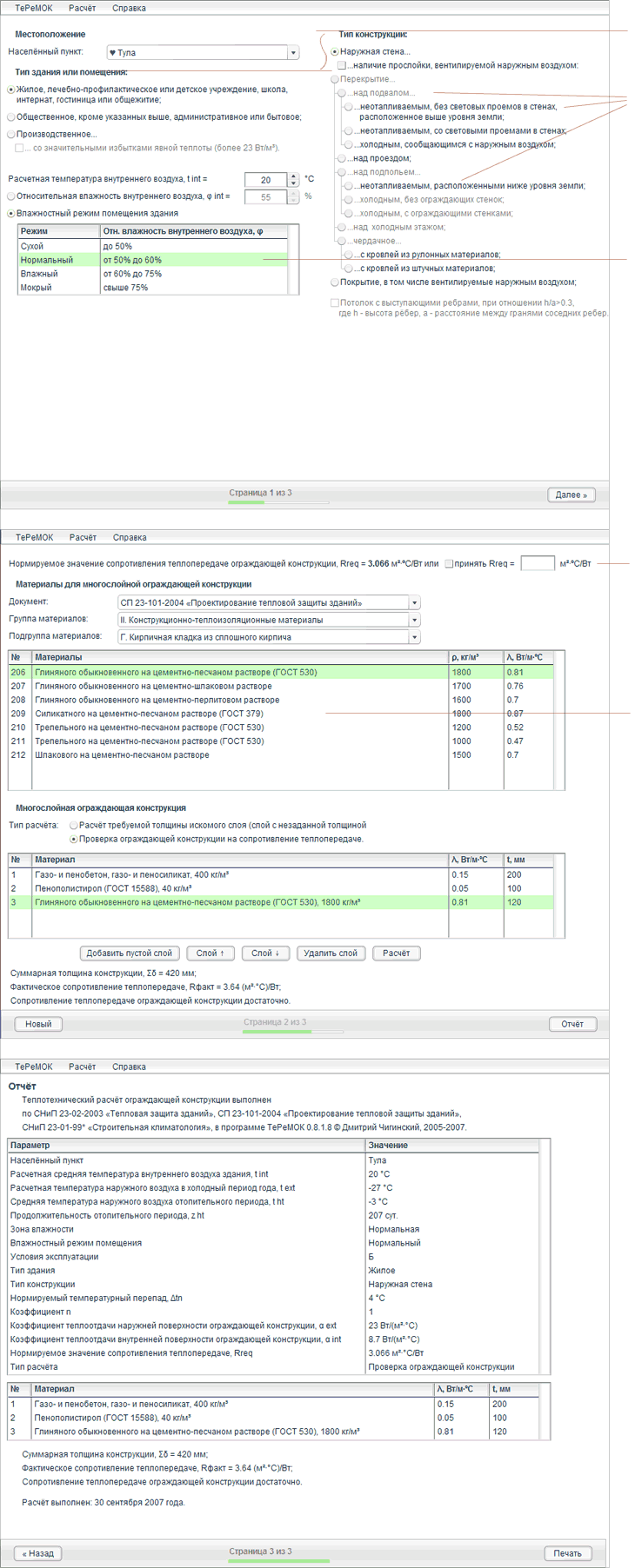Go back using the « Назад button
635x1568 pixels.
click(x=37, y=1552)
